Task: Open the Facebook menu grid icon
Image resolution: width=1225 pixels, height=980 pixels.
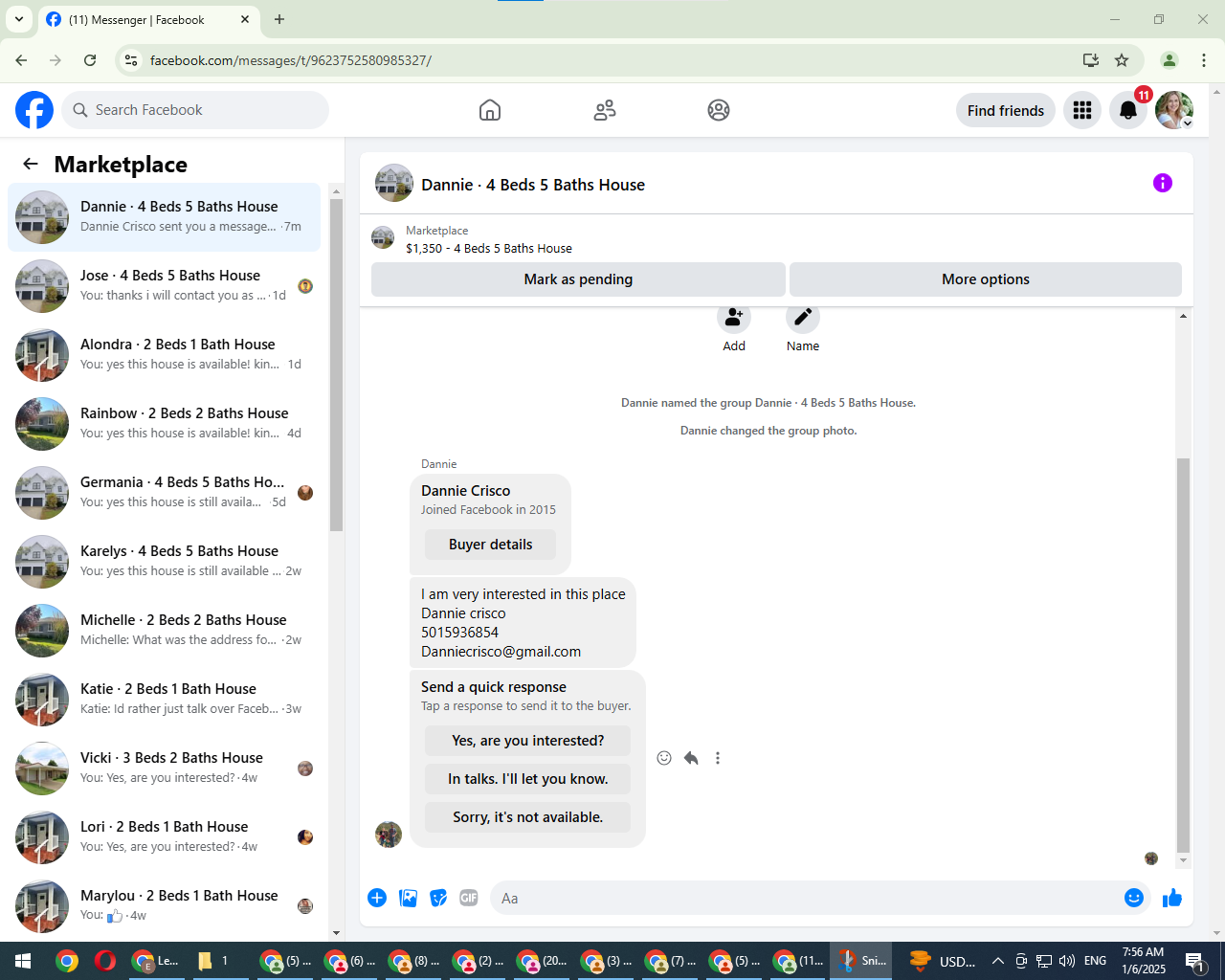Action: pos(1082,110)
